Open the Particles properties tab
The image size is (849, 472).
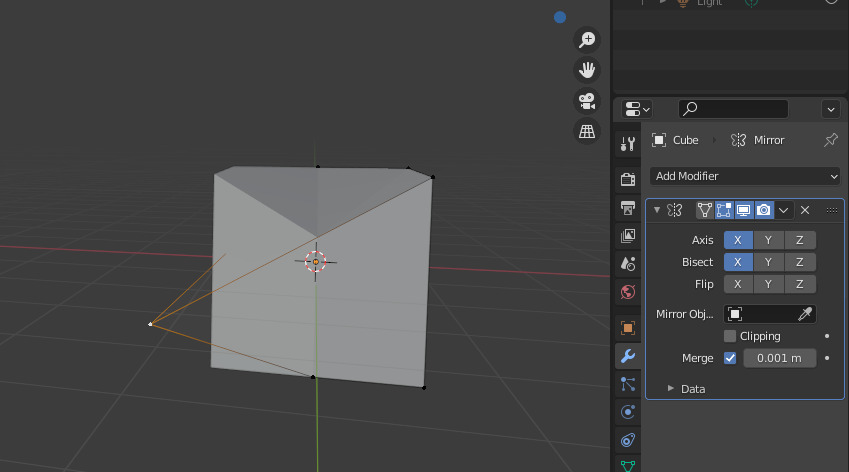click(x=628, y=384)
